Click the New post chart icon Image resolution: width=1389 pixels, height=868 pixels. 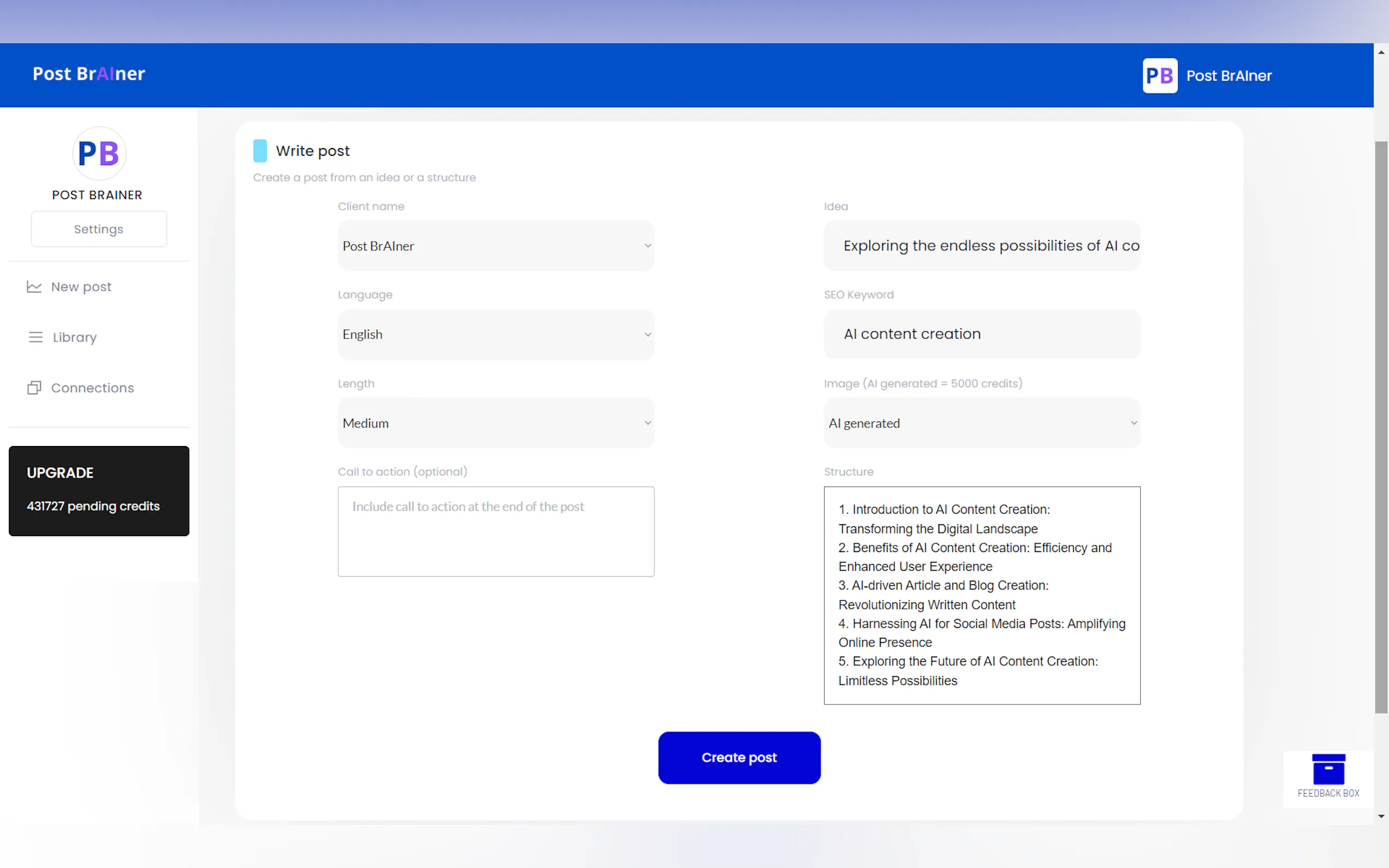point(34,286)
